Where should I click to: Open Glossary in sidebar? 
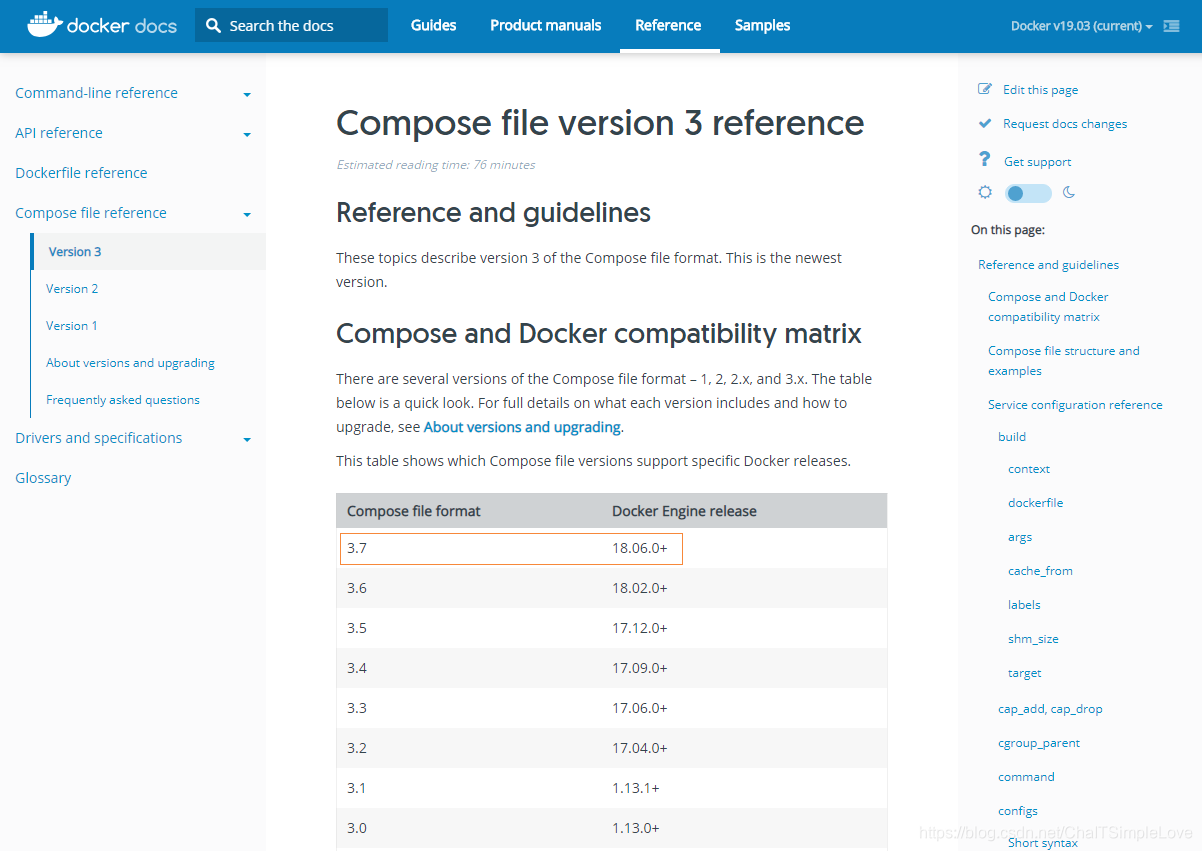[43, 478]
